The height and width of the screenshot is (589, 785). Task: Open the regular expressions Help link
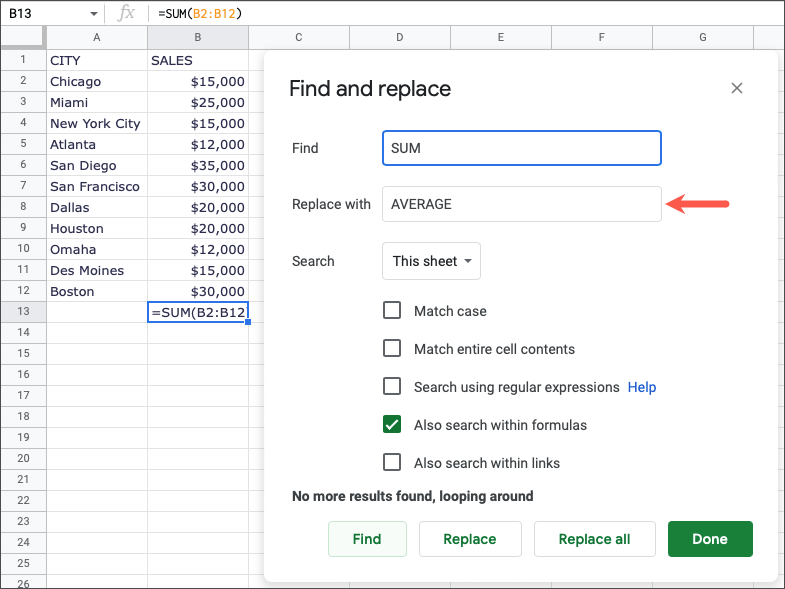tap(642, 387)
